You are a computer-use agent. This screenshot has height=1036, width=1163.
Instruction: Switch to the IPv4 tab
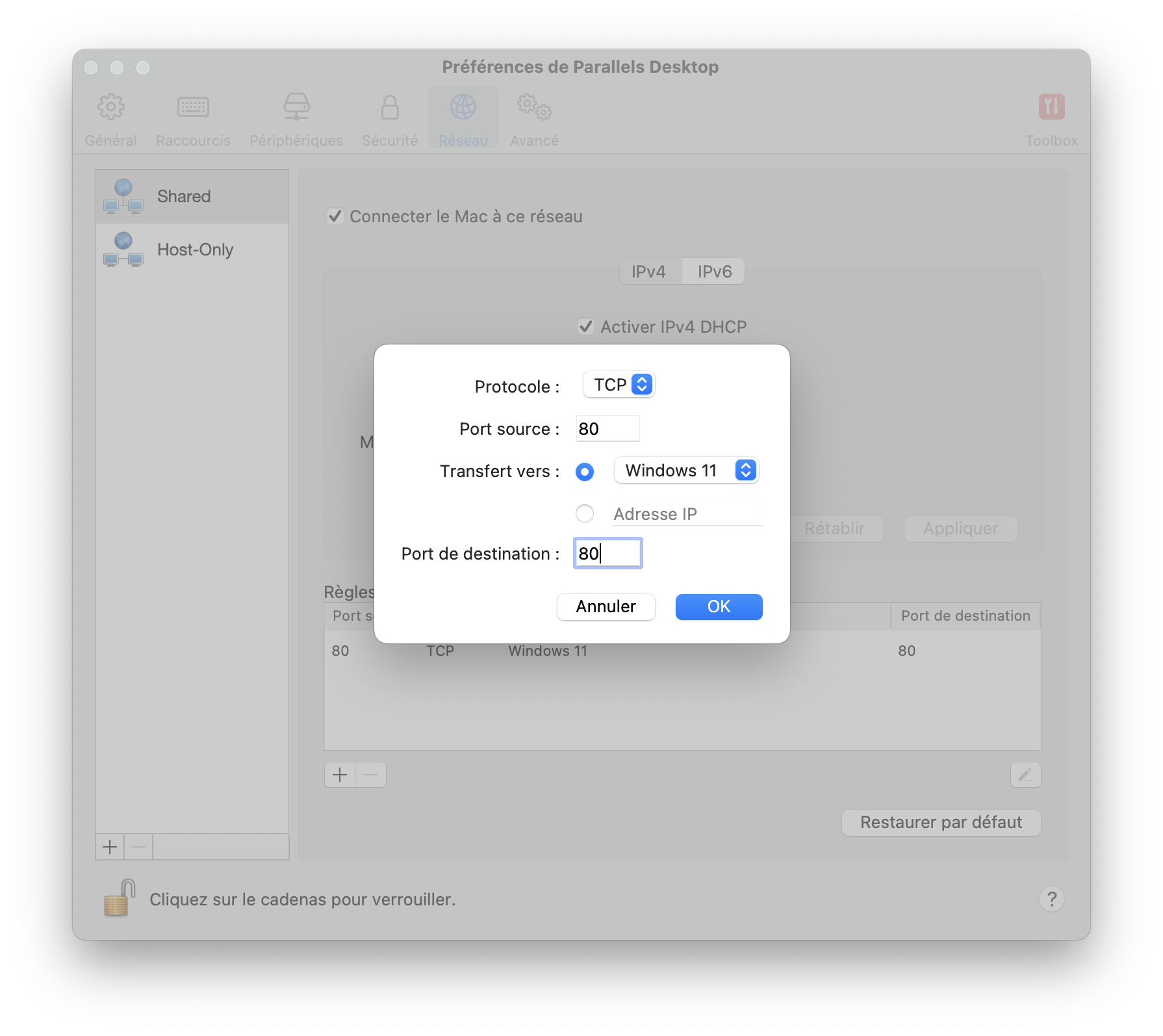click(x=650, y=272)
